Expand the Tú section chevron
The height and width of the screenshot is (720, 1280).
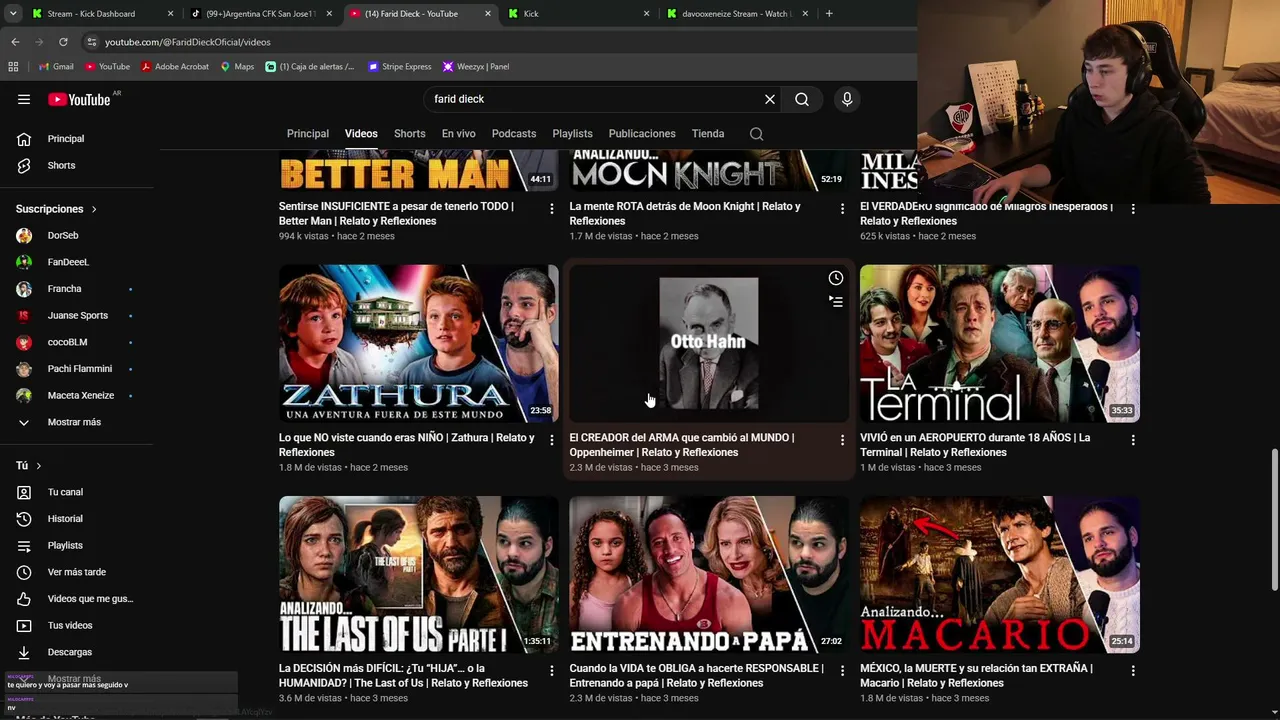[39, 466]
